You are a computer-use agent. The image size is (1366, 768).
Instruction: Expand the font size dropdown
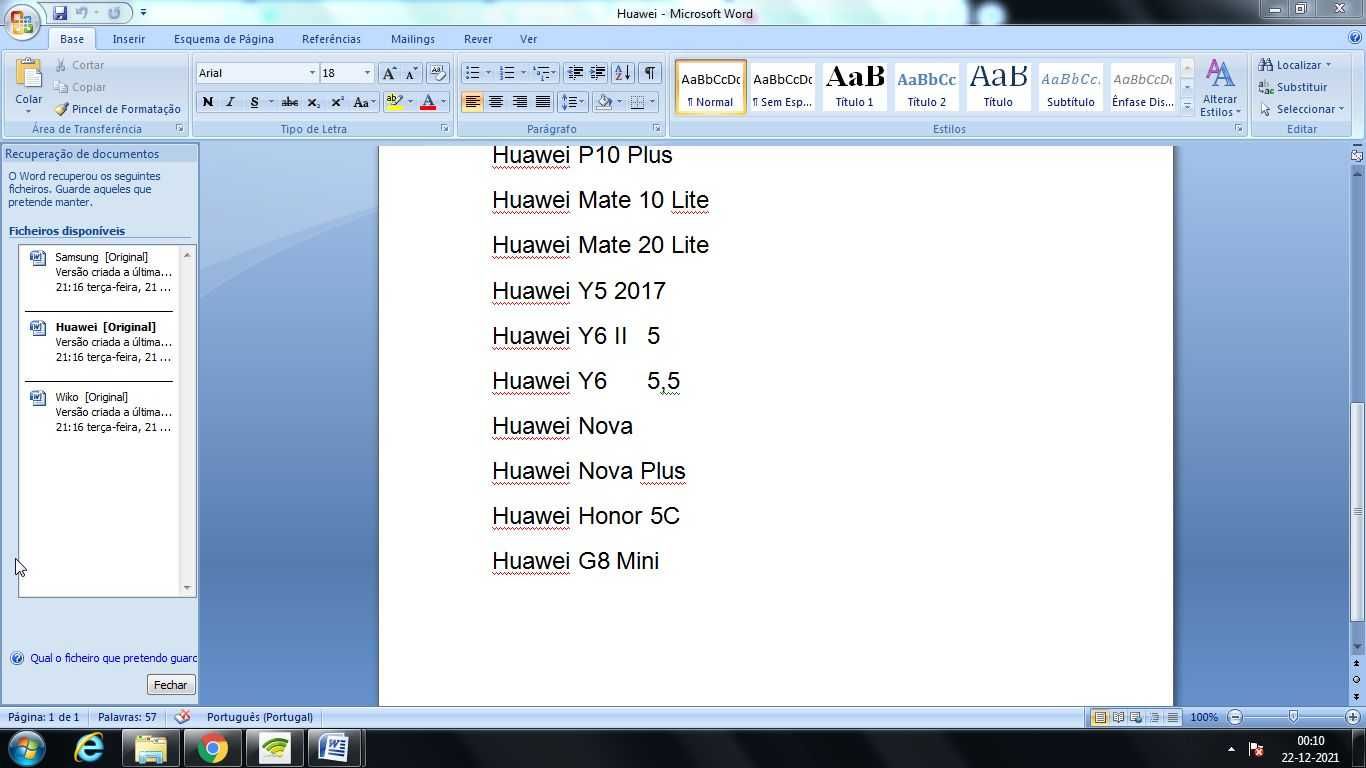(x=367, y=73)
